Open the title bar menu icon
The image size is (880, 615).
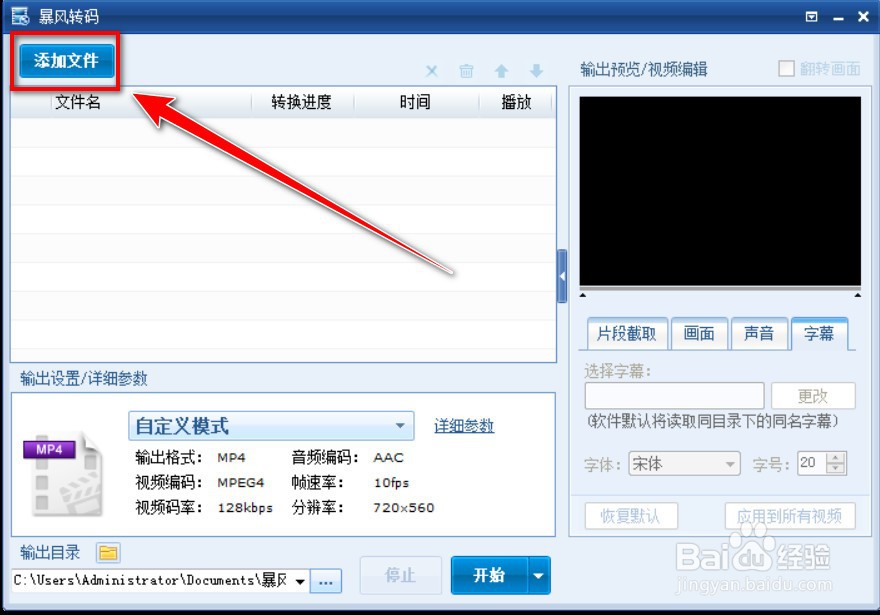click(812, 17)
